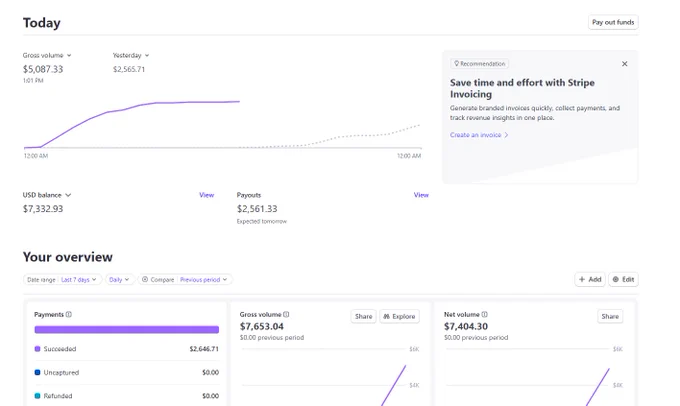Click the Compare circle icon
680x406 pixels.
pos(145,279)
